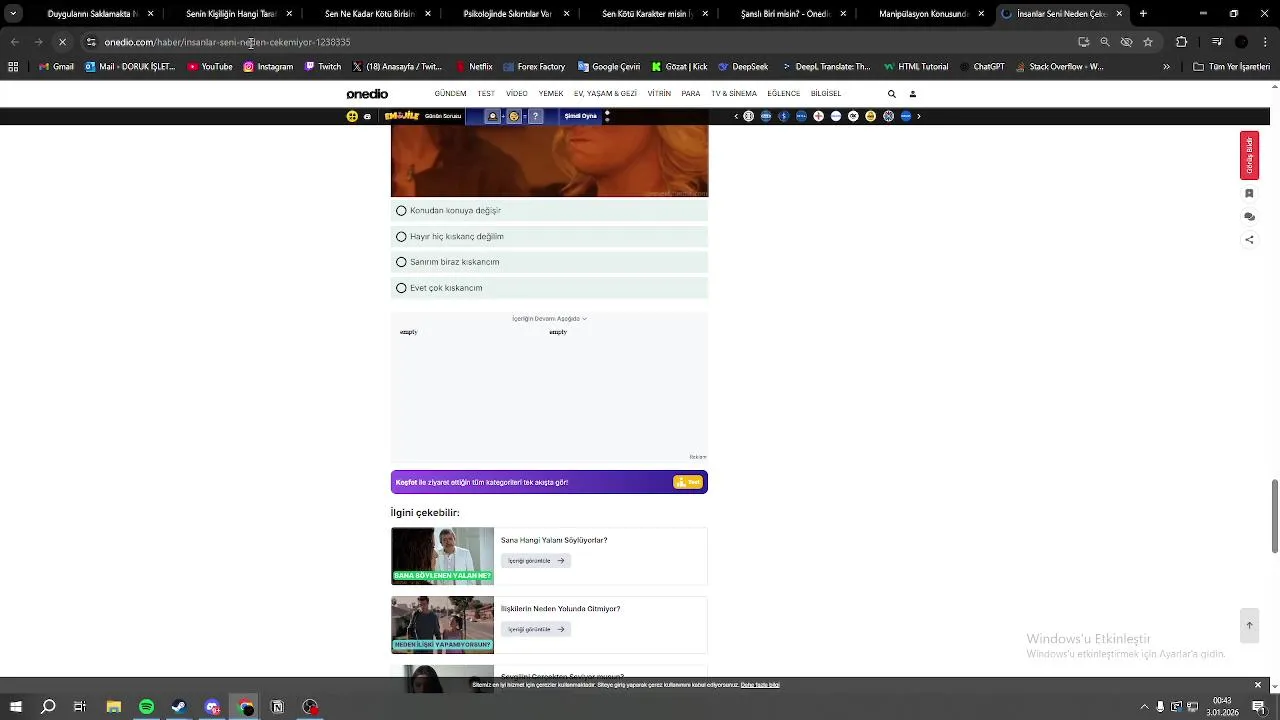Click the page vertical scrollbar thumb

[1274, 516]
